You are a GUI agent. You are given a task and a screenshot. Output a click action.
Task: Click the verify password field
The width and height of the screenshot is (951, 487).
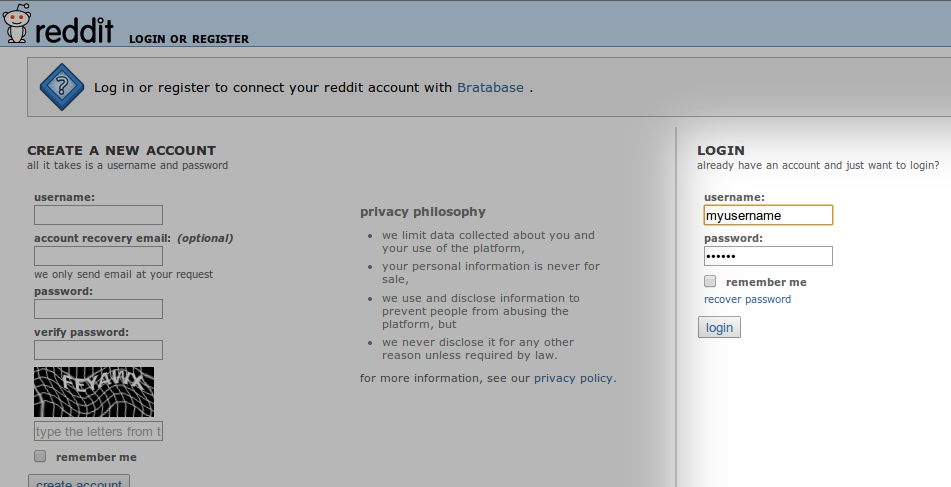(x=98, y=350)
